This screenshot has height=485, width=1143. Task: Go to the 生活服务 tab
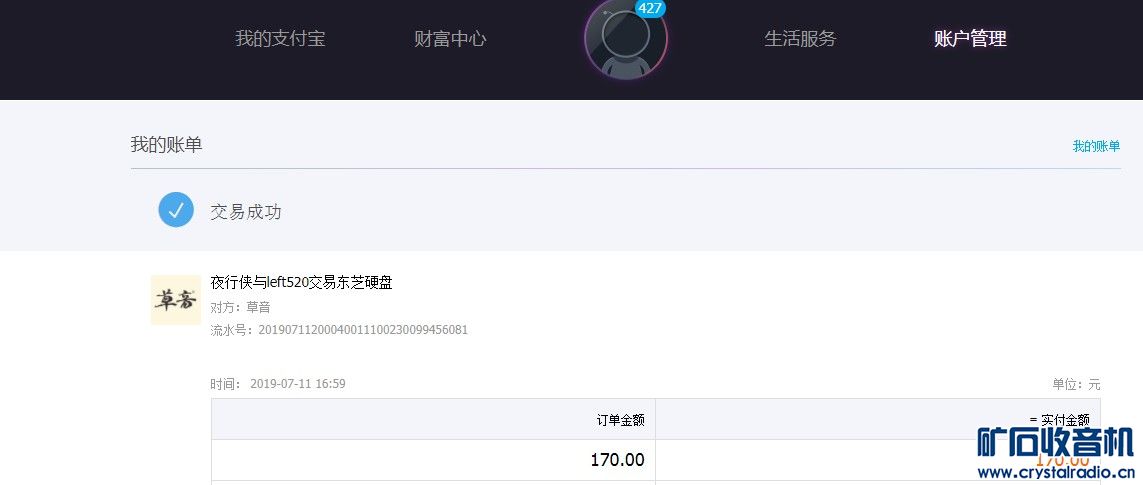pos(800,39)
